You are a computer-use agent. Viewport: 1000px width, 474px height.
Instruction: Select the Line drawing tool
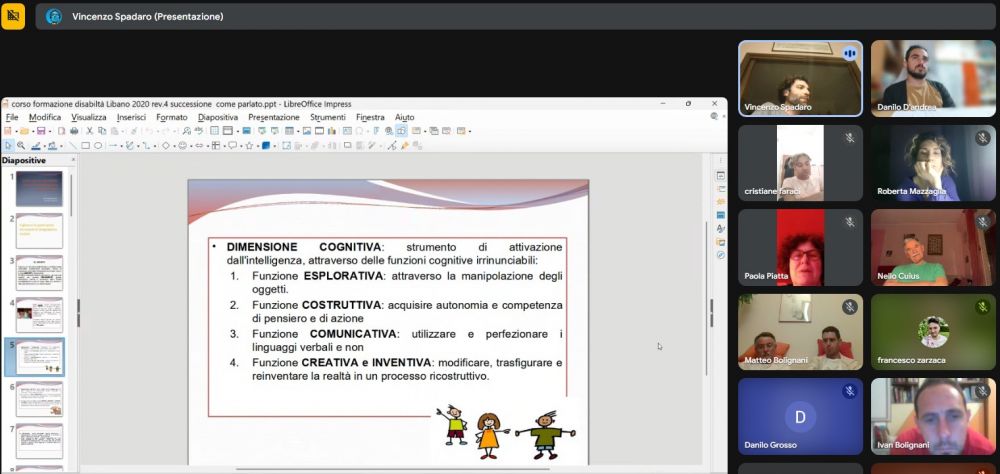[73, 145]
